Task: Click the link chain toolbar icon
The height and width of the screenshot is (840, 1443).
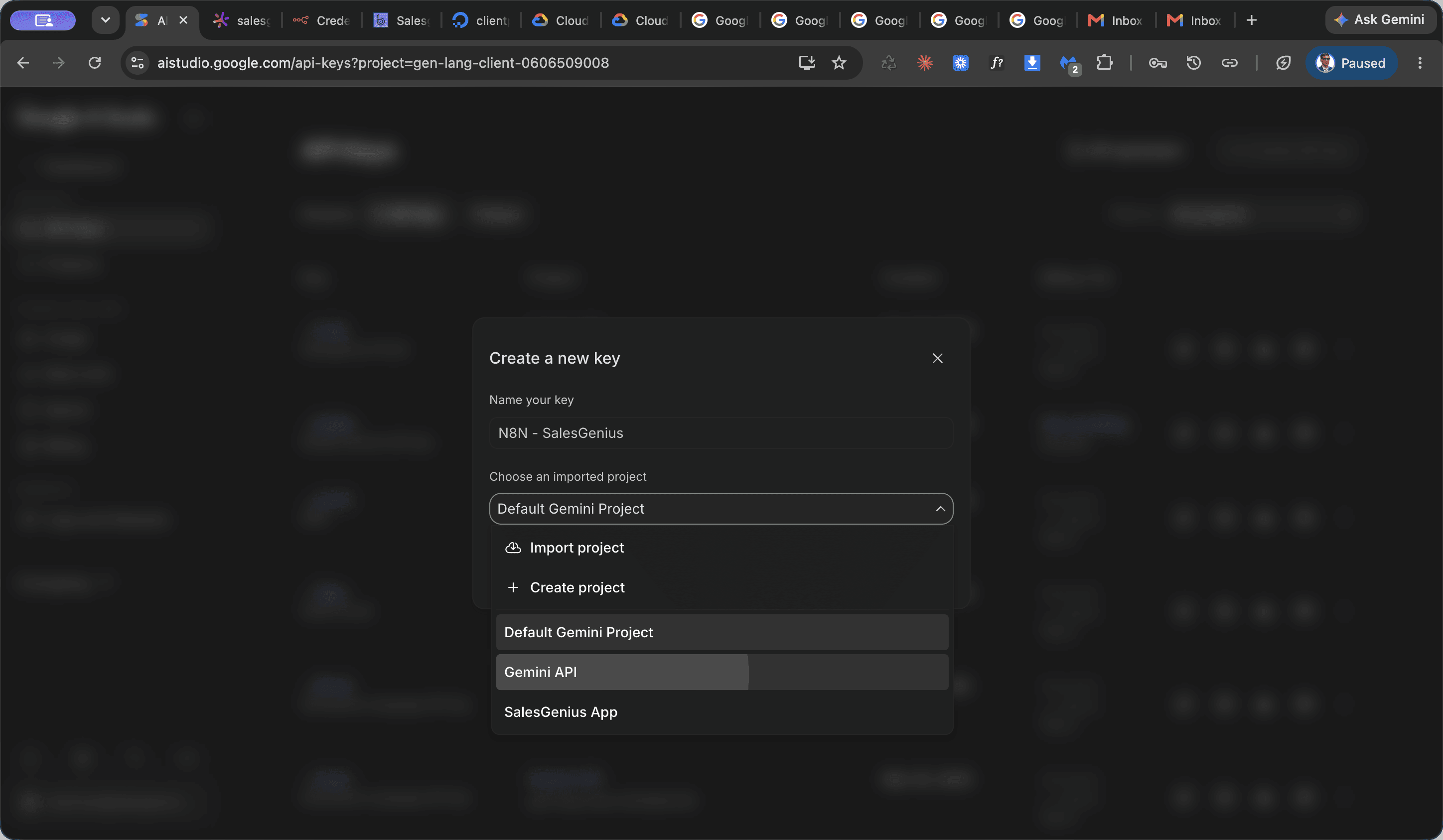Action: [x=1229, y=63]
